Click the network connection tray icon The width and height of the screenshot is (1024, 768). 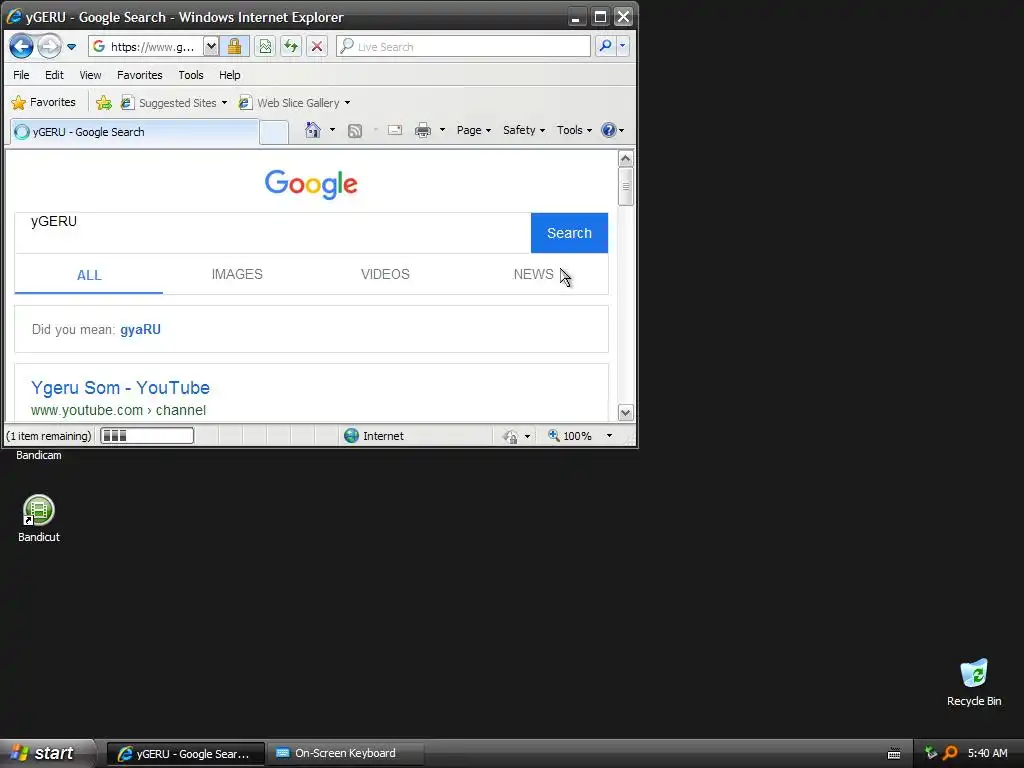[931, 753]
